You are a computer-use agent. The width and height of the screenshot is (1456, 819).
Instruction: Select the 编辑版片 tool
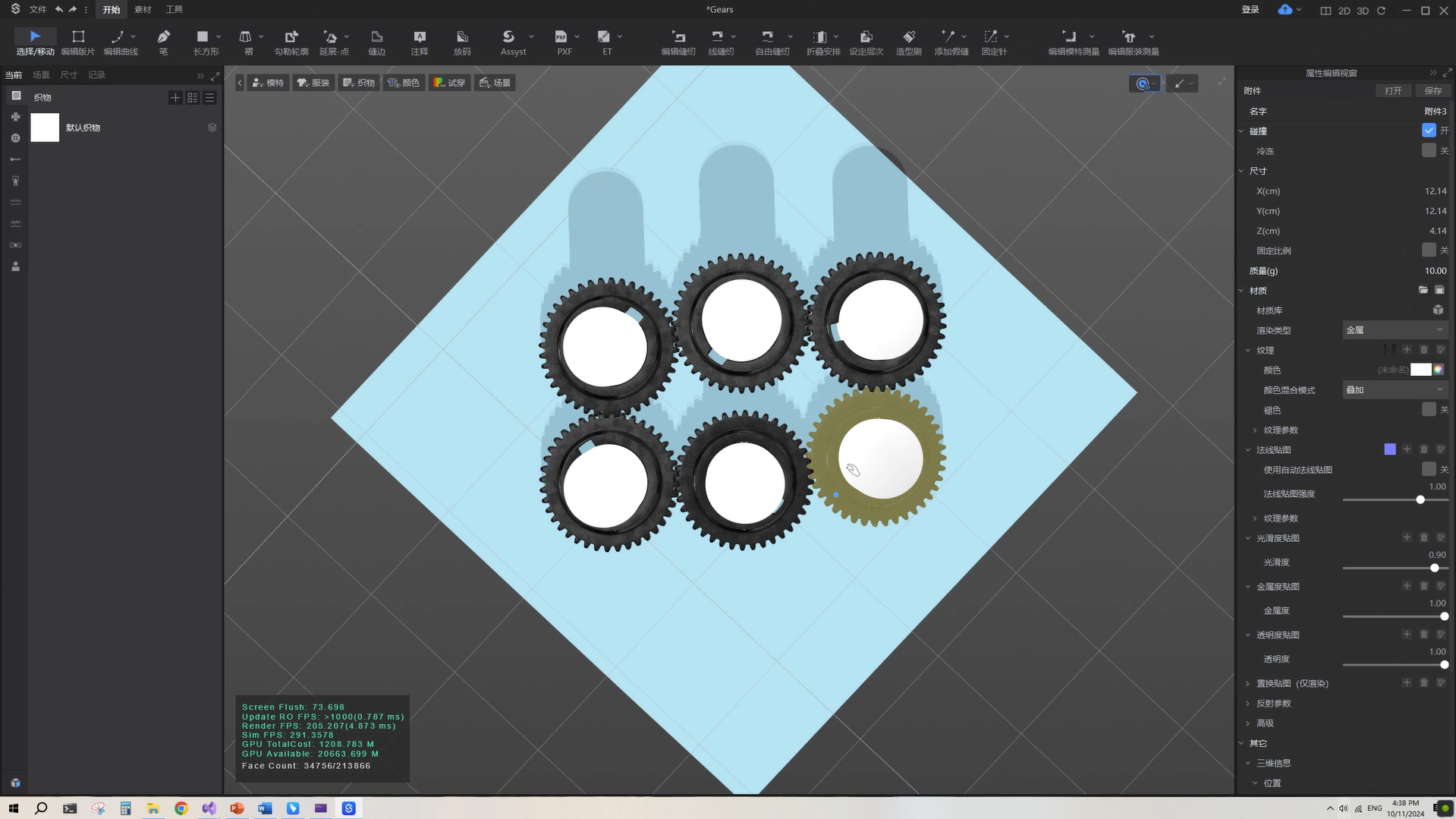click(77, 42)
